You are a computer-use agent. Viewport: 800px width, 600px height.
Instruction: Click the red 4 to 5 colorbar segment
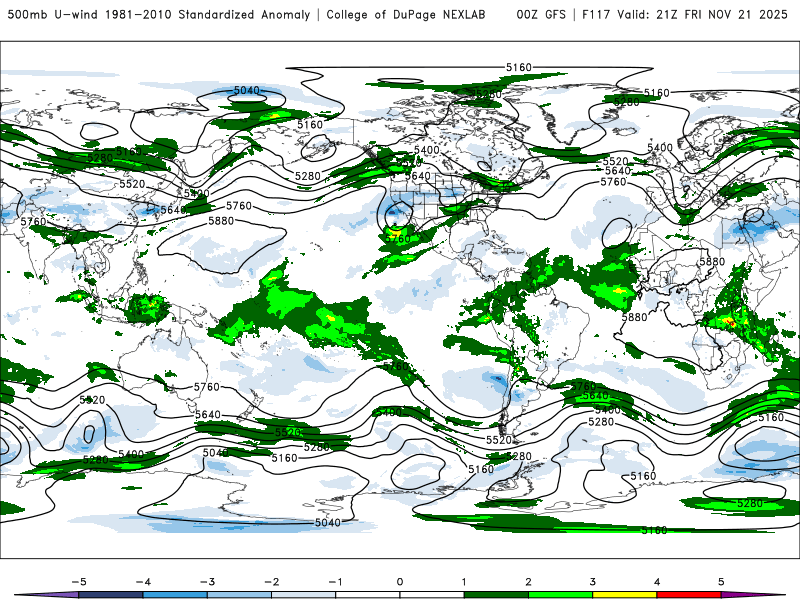(689, 595)
